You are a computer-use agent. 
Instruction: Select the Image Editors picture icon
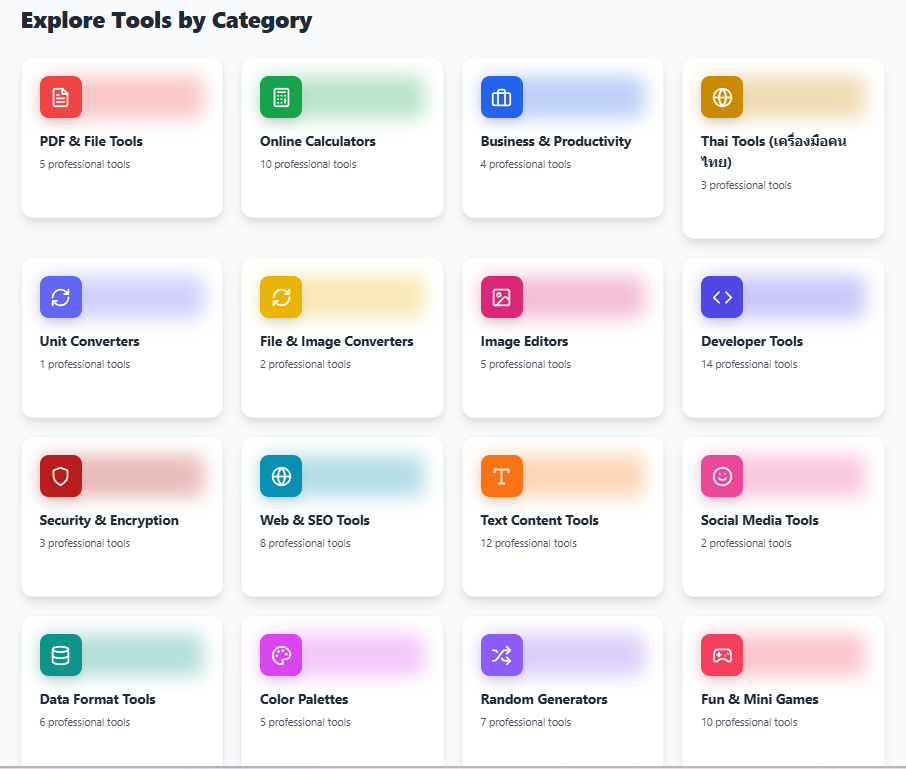pyautogui.click(x=501, y=297)
